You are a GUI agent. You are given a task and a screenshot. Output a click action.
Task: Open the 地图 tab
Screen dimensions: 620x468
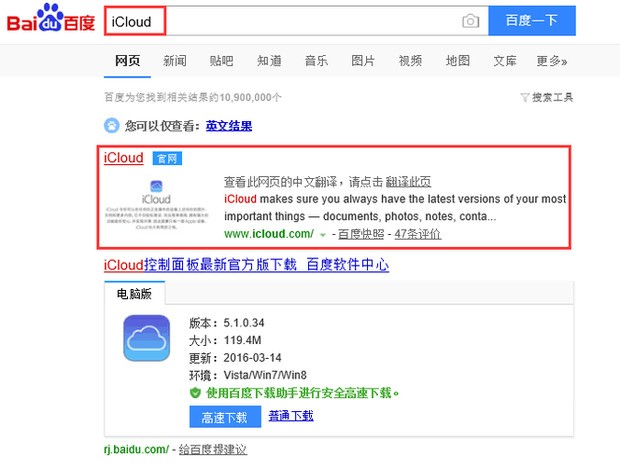(x=458, y=61)
